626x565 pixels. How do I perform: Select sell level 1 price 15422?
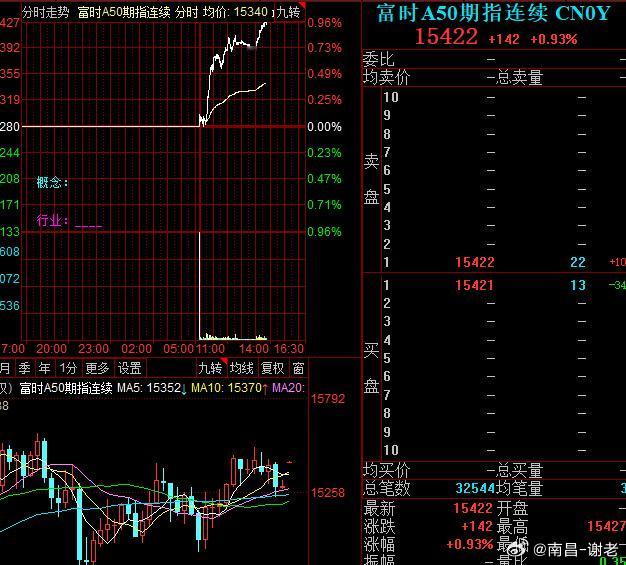click(x=475, y=262)
